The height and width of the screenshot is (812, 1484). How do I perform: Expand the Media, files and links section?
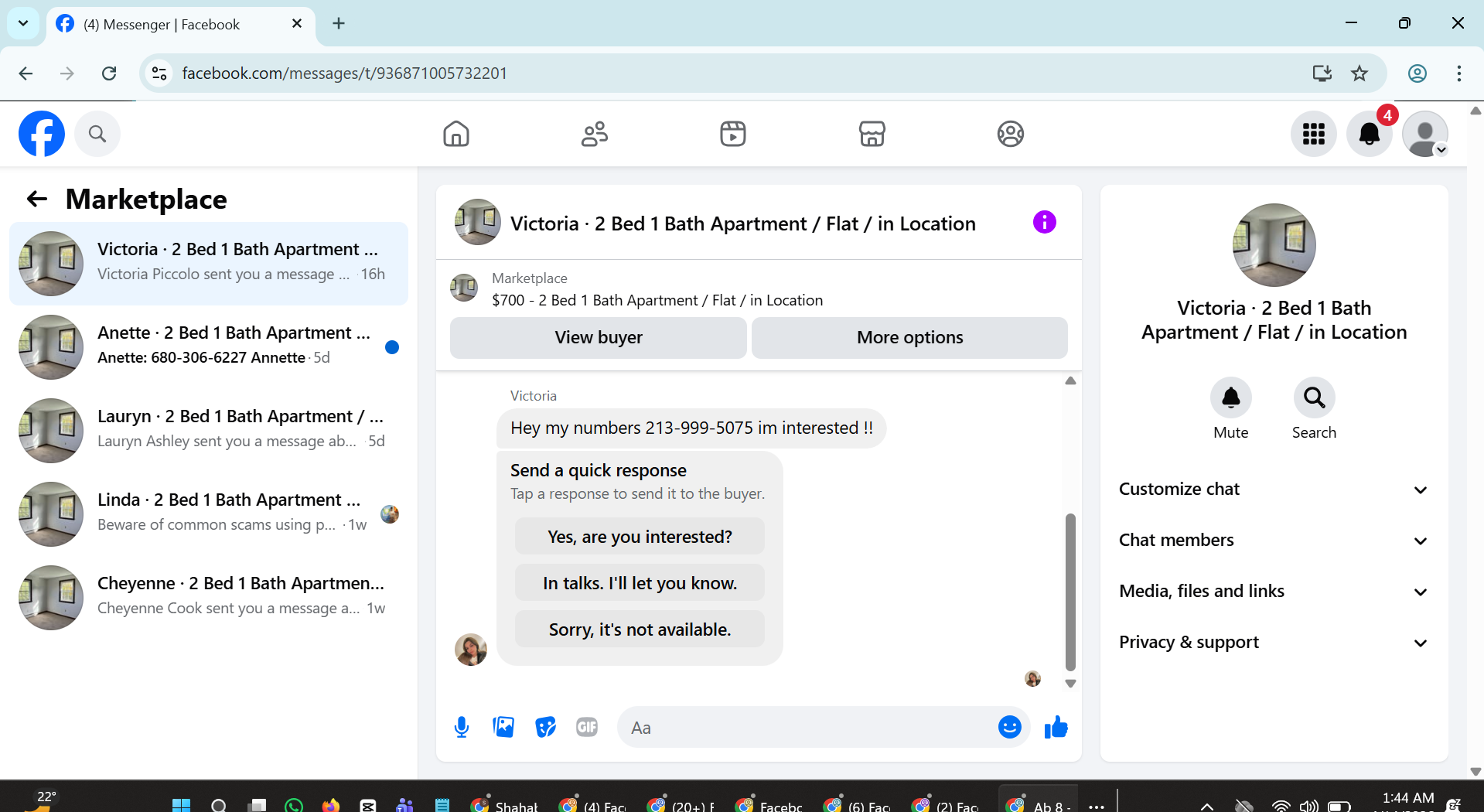[x=1273, y=592]
